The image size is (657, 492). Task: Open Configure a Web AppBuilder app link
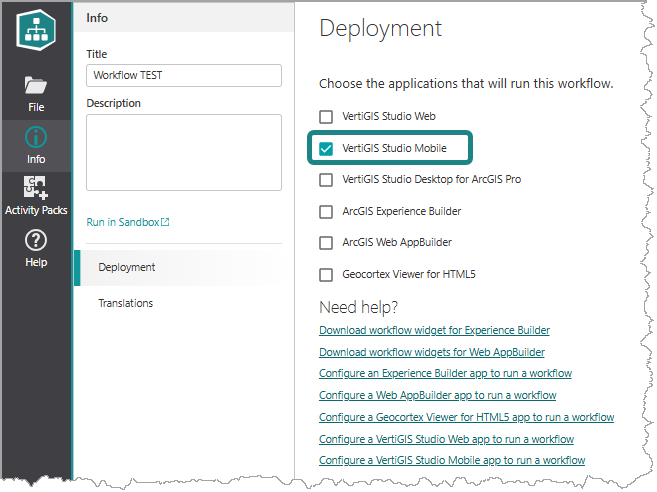pos(437,395)
